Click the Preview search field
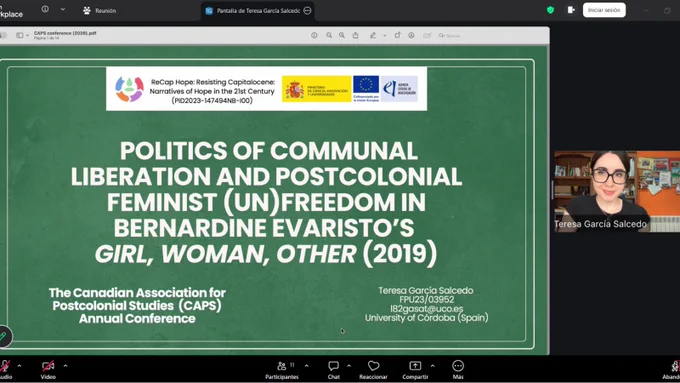This screenshot has width=680, height=383. [449, 36]
